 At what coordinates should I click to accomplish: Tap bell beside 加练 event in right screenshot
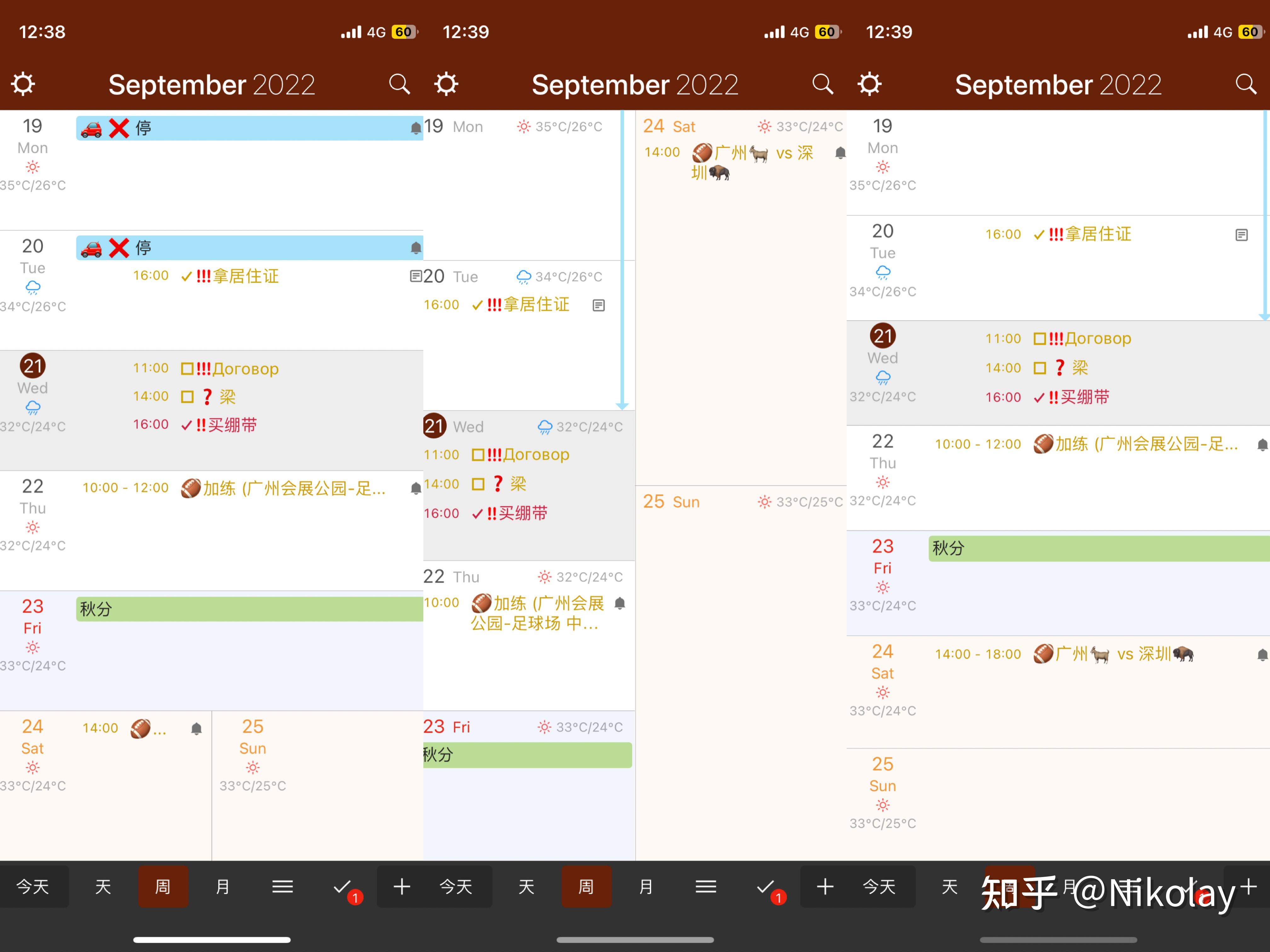click(1262, 445)
